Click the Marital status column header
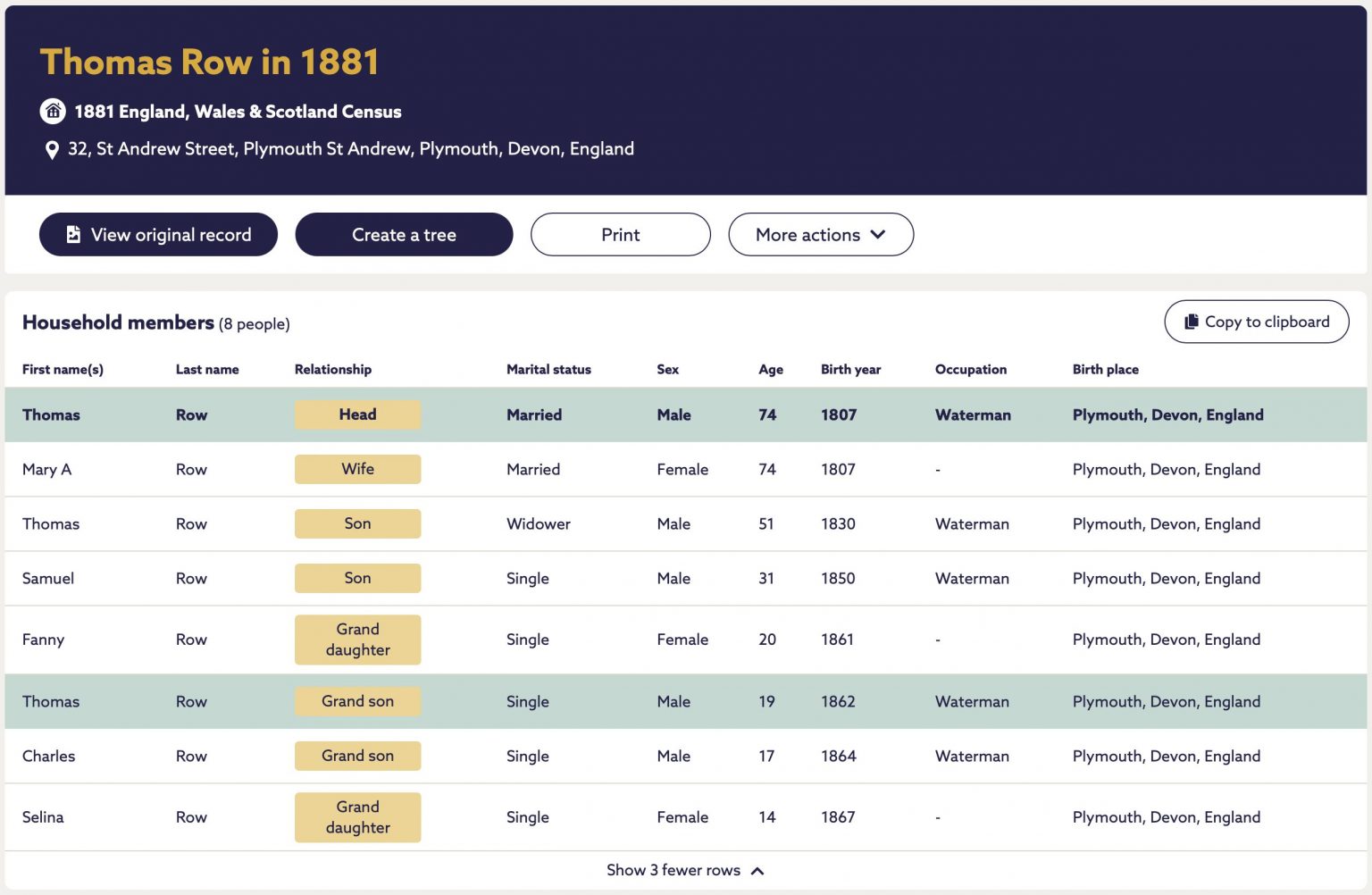The width and height of the screenshot is (1372, 895). (x=548, y=369)
